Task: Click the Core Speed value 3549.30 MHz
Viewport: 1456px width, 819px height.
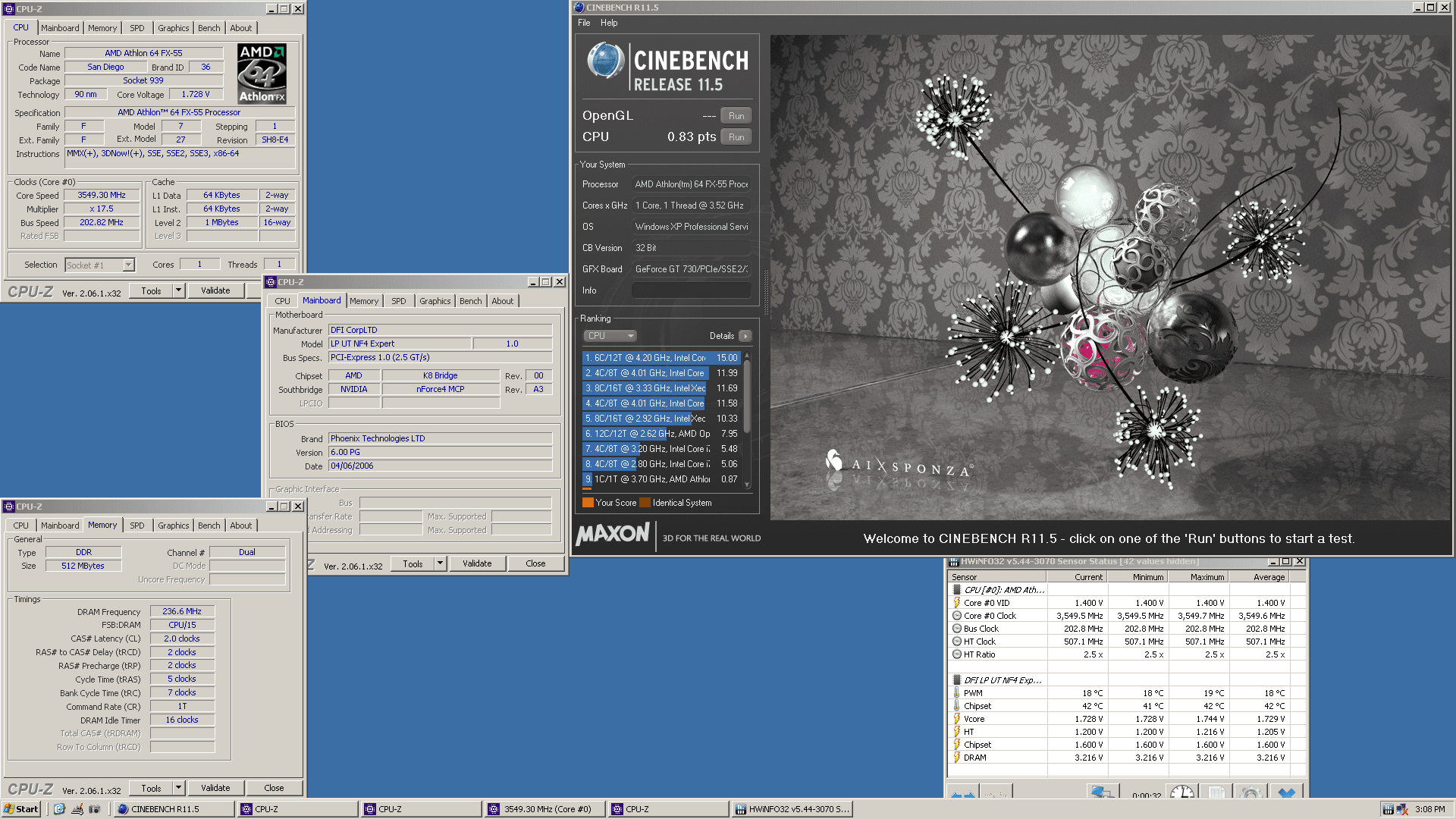Action: (x=102, y=195)
